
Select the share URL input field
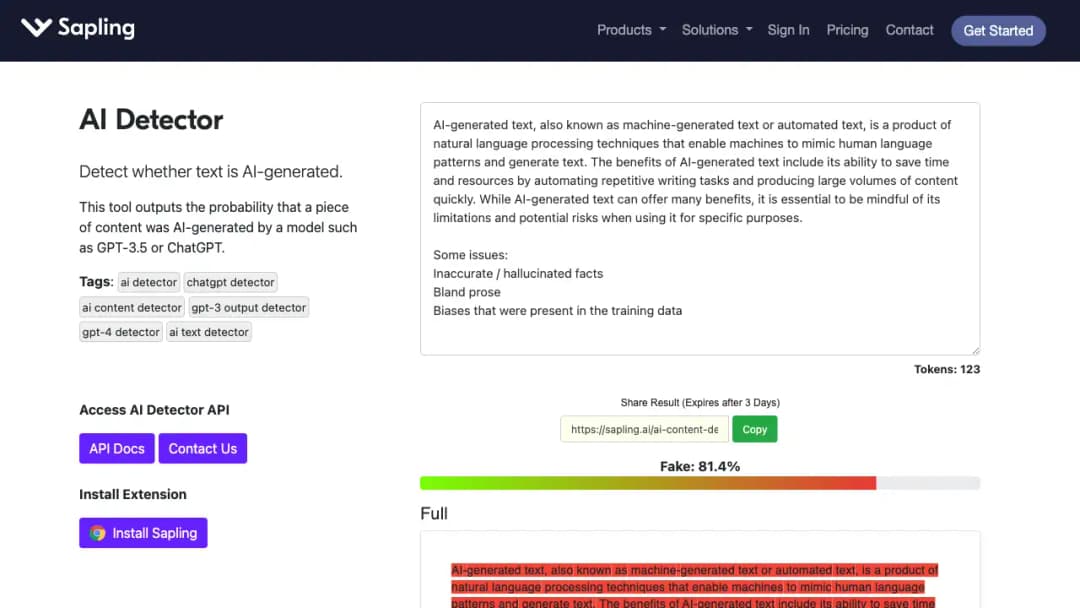coord(644,428)
